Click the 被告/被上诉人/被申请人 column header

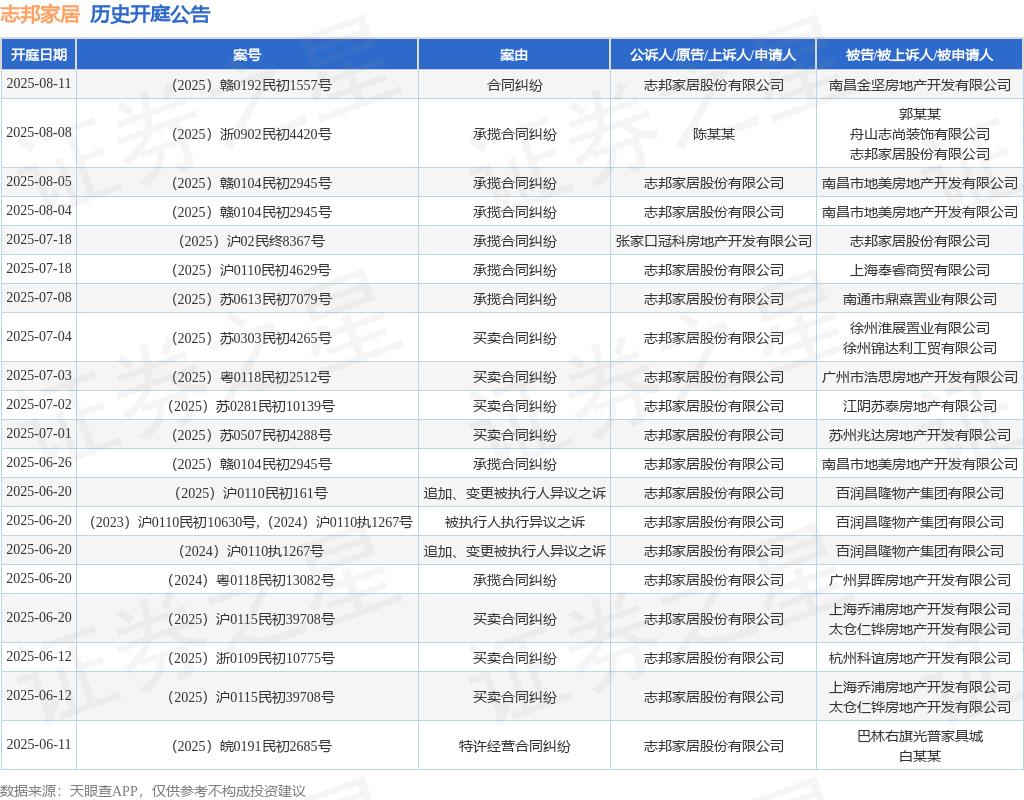(920, 55)
